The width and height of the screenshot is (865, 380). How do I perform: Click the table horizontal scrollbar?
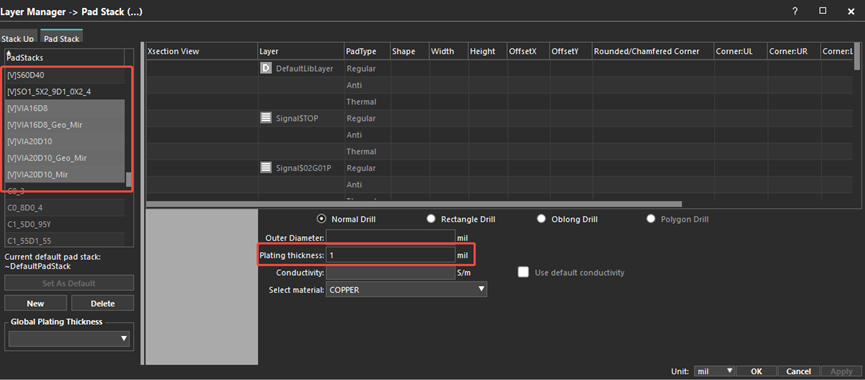[414, 204]
